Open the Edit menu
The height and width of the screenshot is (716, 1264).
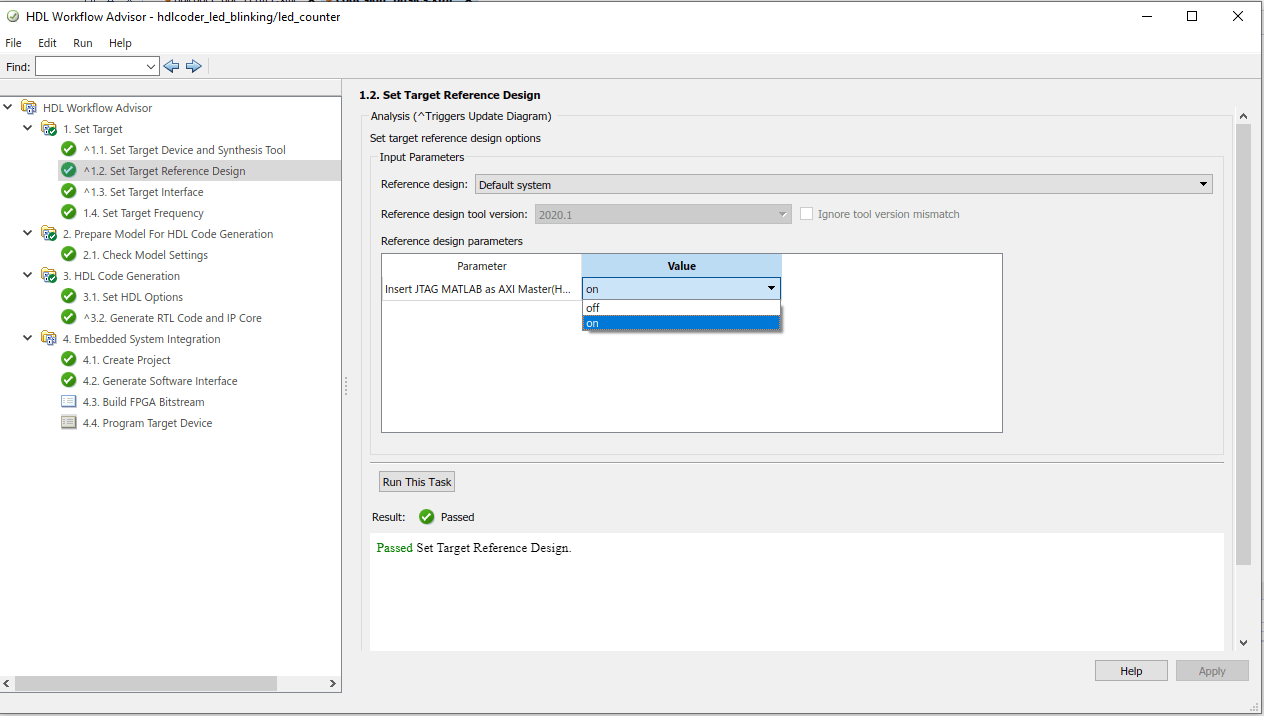[47, 43]
